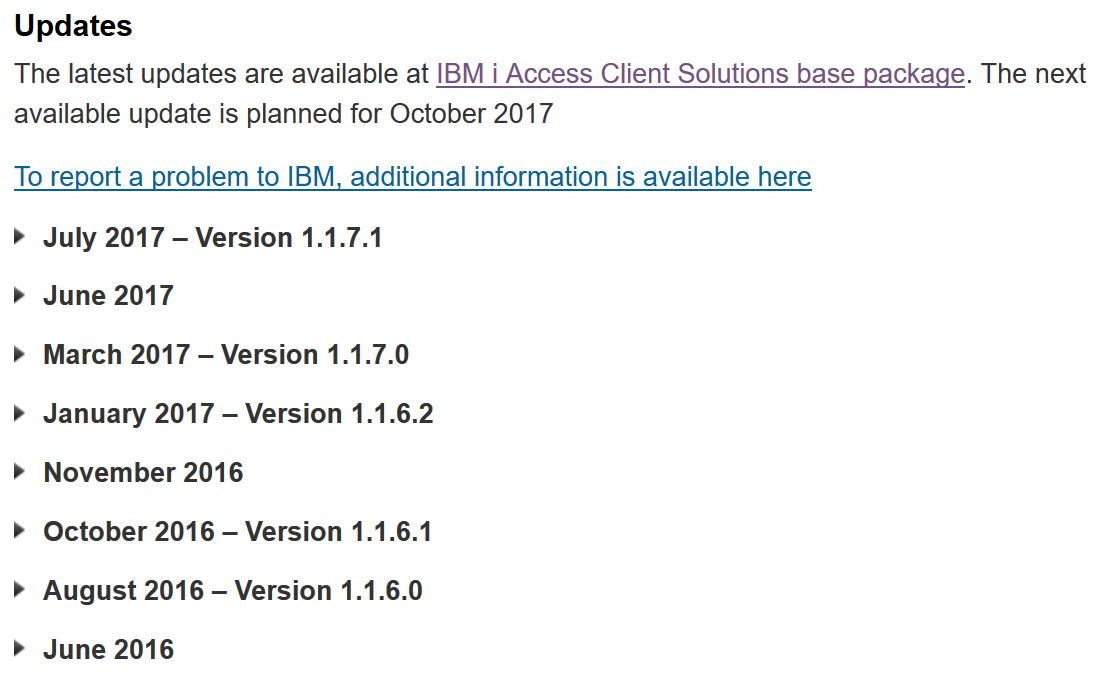
Task: Click the Updates page heading
Action: 72,26
